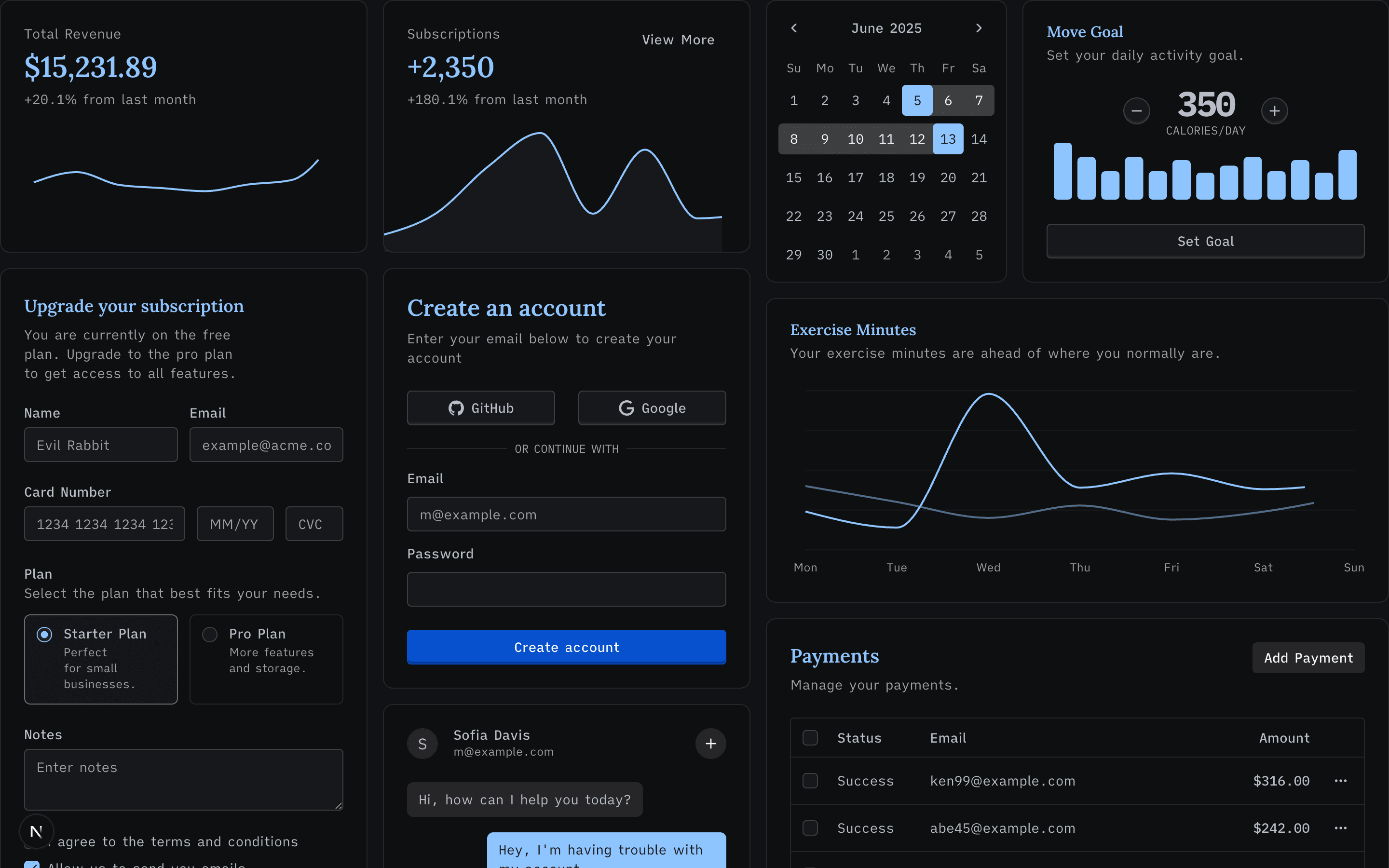
Task: Open actions menu for abe45@example.com row
Action: tap(1340, 828)
